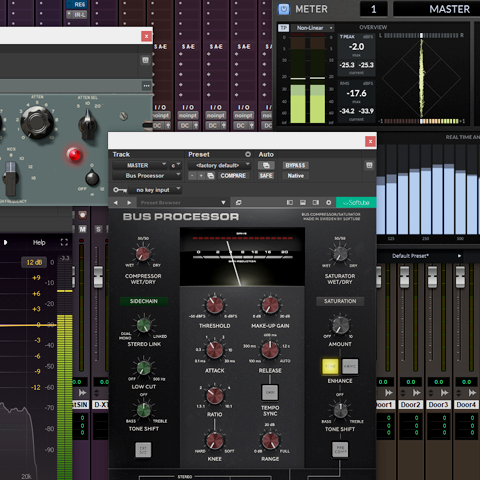Toggle the SAFE automation button
This screenshot has width=480, height=480.
(x=266, y=176)
